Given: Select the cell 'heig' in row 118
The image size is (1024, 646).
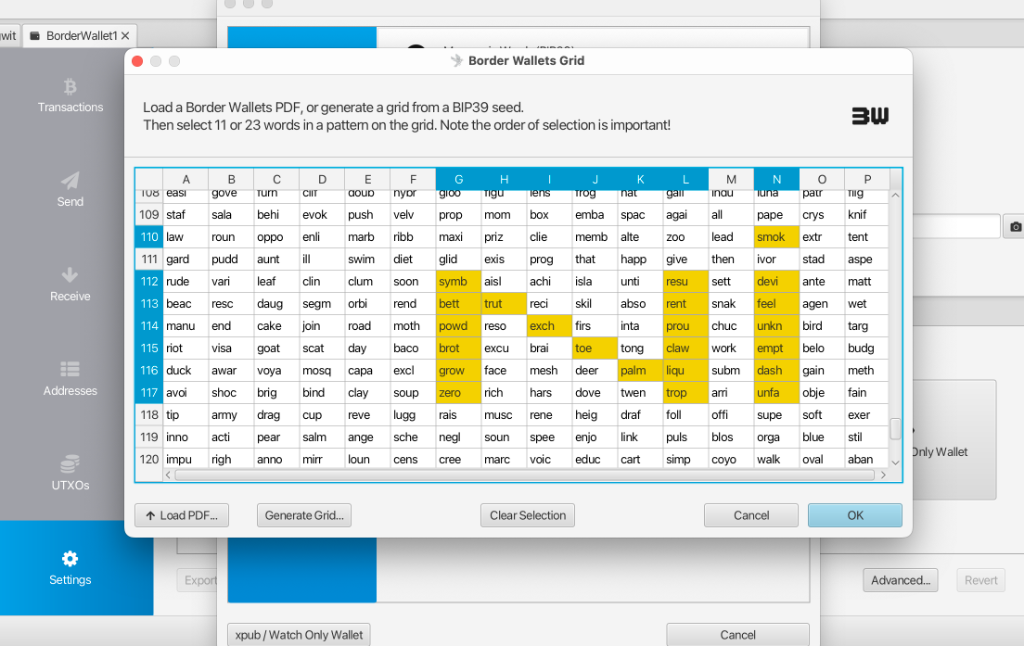Looking at the screenshot, I should (x=594, y=415).
